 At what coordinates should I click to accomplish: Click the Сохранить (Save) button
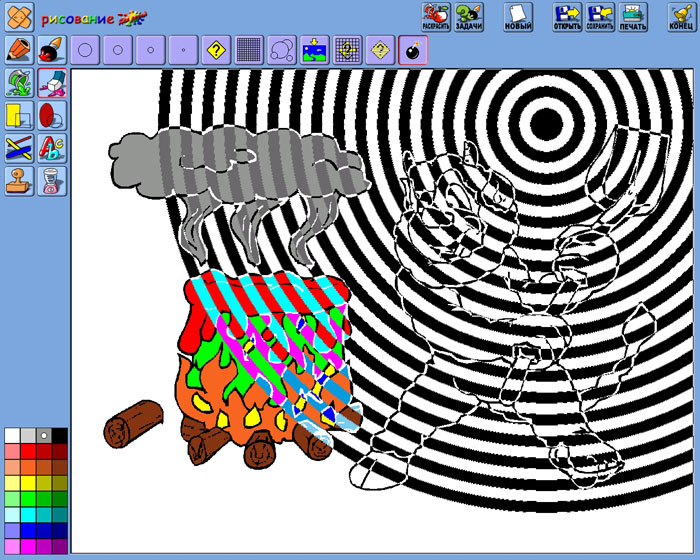click(600, 16)
